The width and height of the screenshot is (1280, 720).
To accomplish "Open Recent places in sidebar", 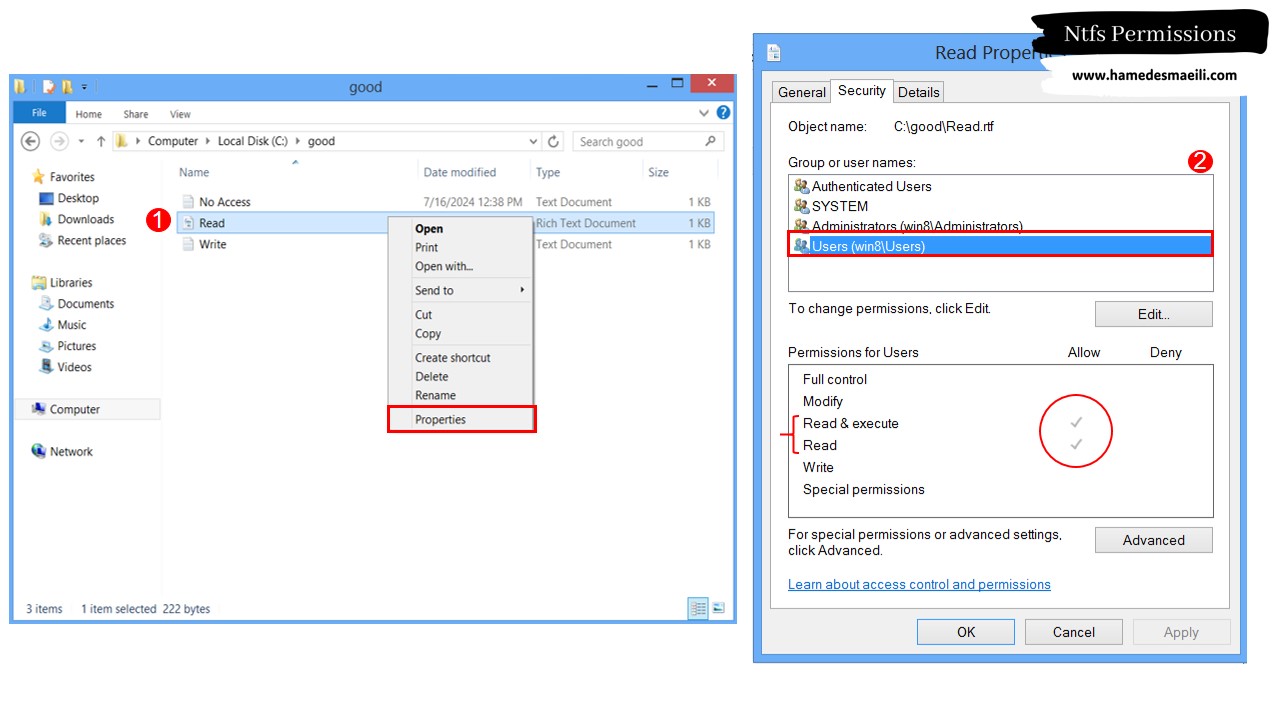I will pos(82,240).
